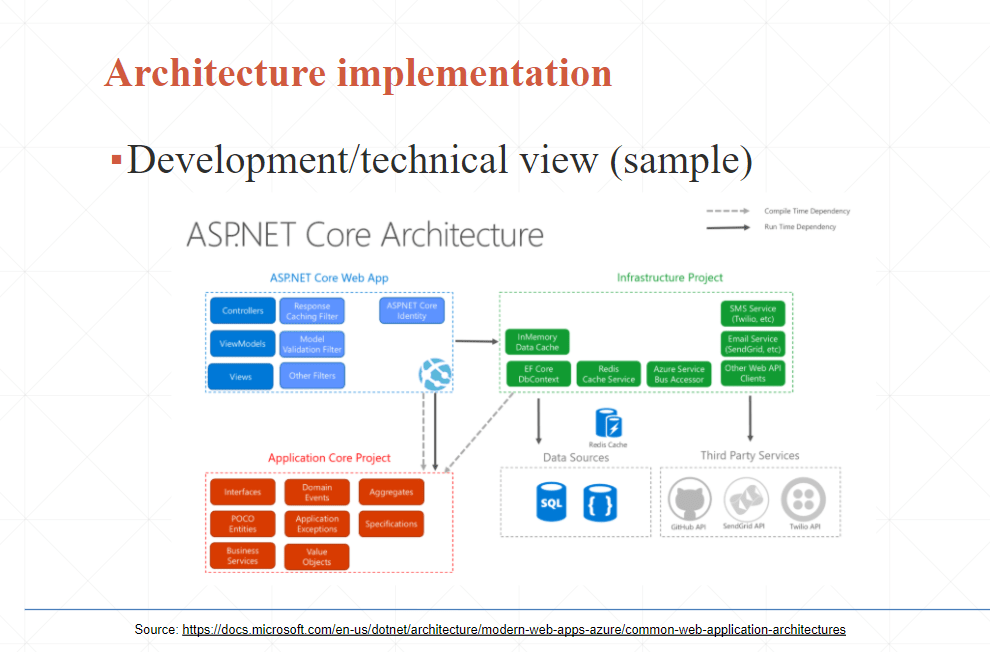
Task: Click the 'Source:' label
Action: (x=157, y=629)
